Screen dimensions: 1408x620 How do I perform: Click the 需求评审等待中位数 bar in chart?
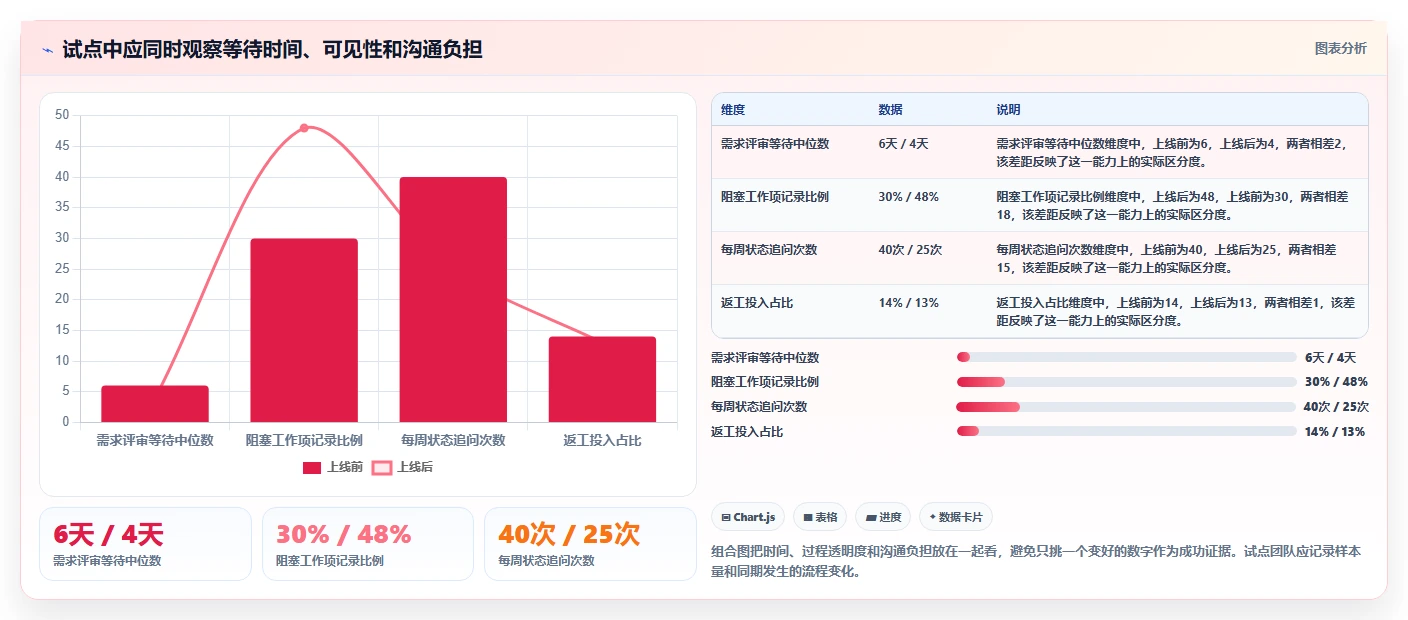click(155, 404)
